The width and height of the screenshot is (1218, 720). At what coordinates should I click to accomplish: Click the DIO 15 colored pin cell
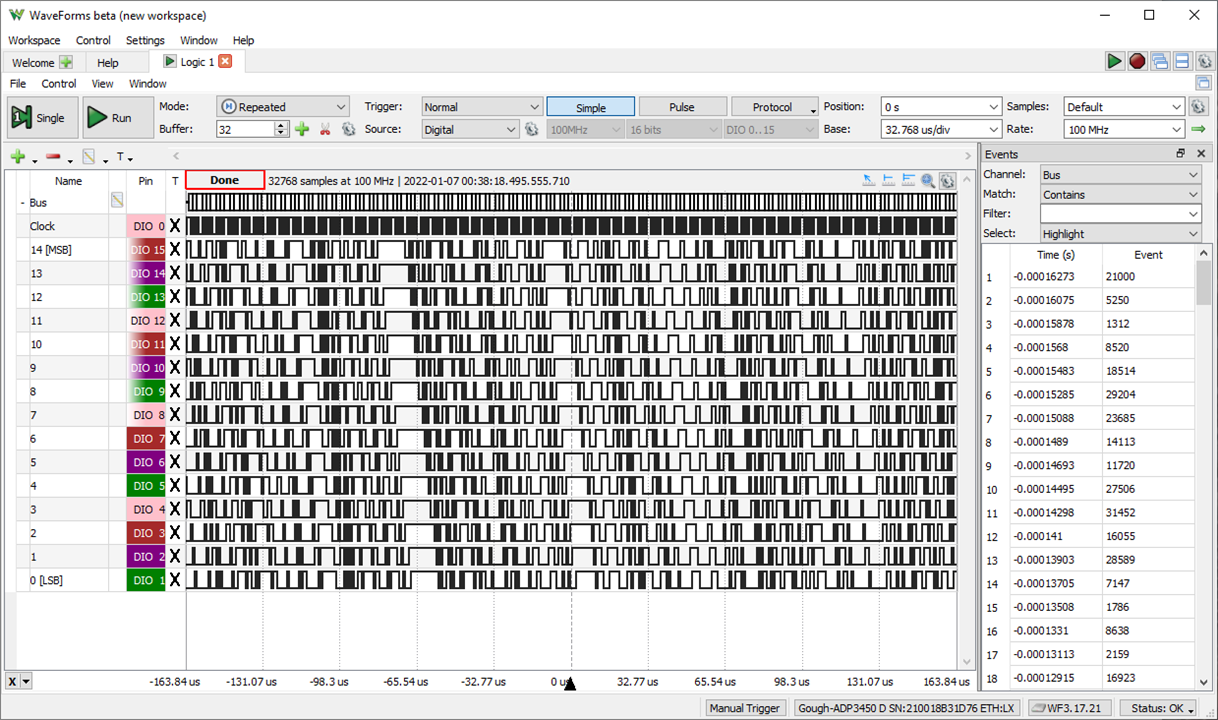[x=146, y=249]
